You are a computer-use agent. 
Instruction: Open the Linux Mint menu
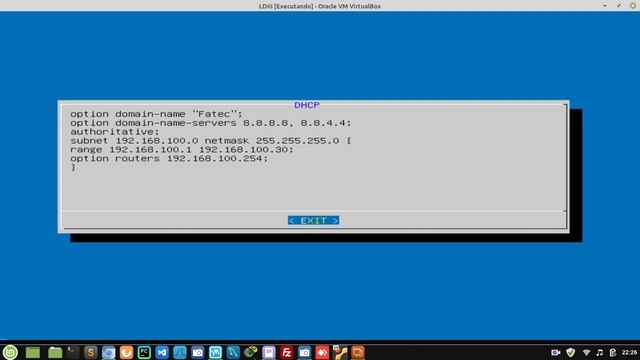click(10, 352)
